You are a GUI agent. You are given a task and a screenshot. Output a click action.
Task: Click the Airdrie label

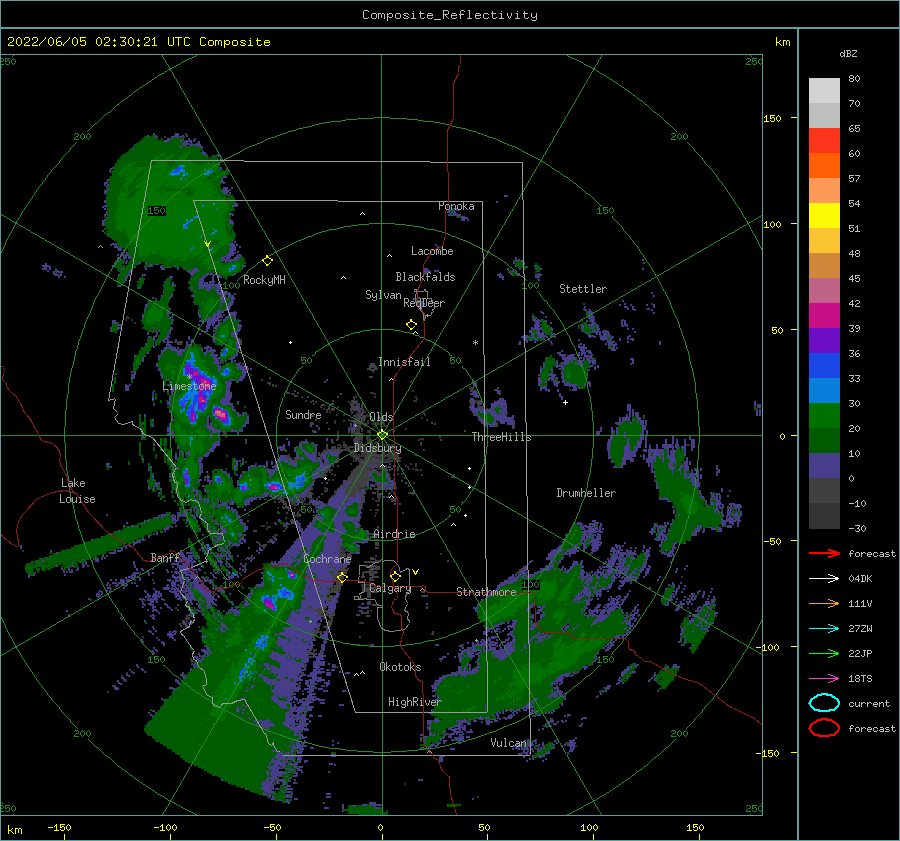394,534
